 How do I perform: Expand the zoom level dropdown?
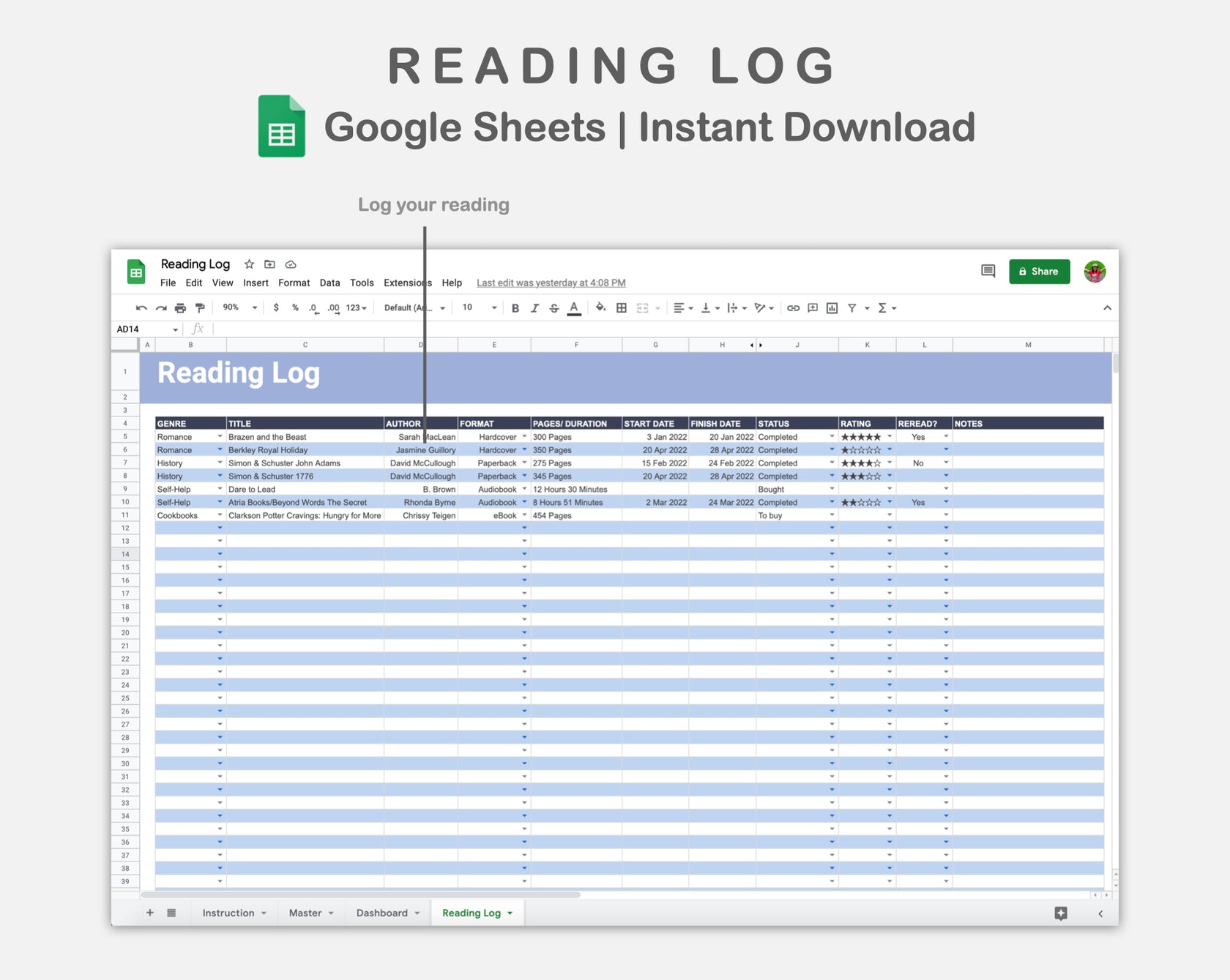pyautogui.click(x=238, y=307)
